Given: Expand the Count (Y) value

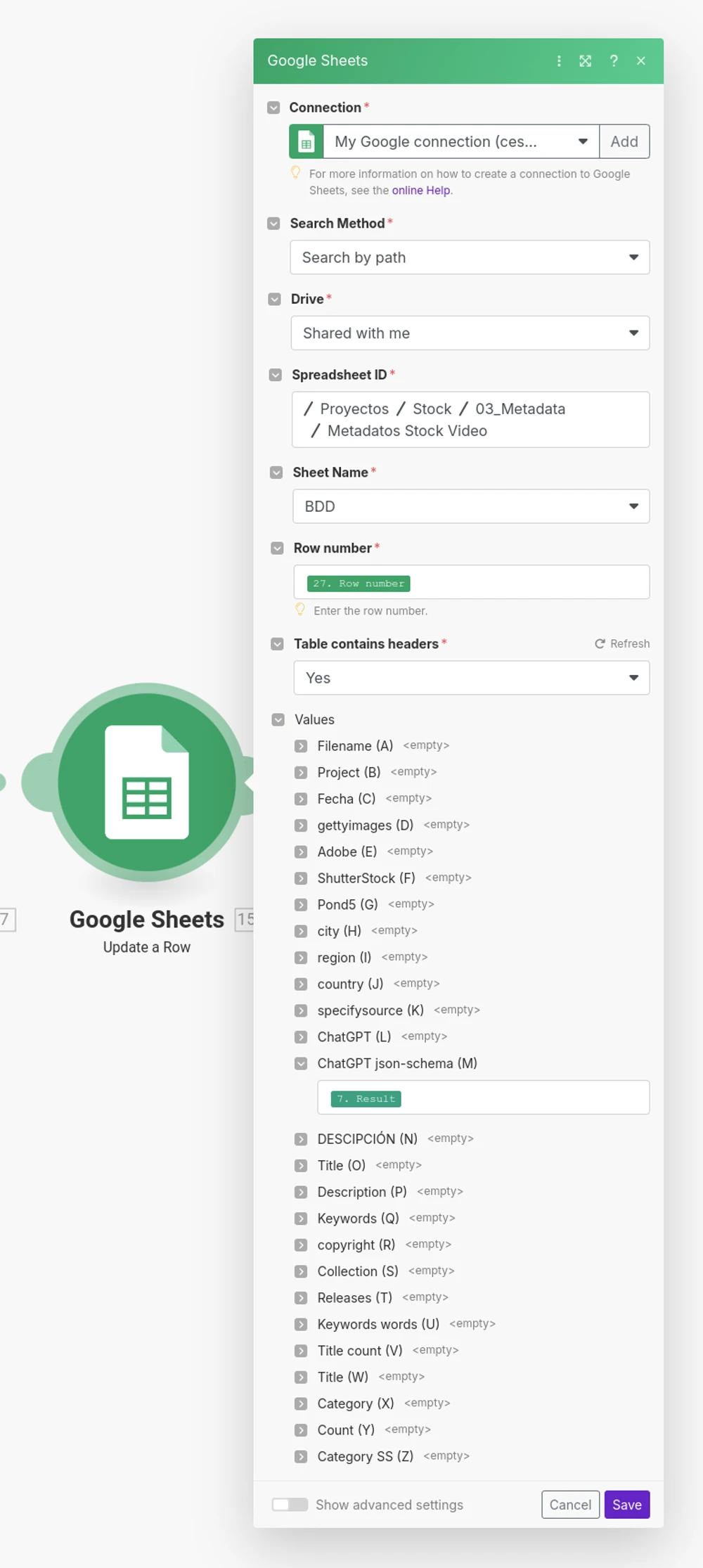Looking at the screenshot, I should coord(301,1431).
